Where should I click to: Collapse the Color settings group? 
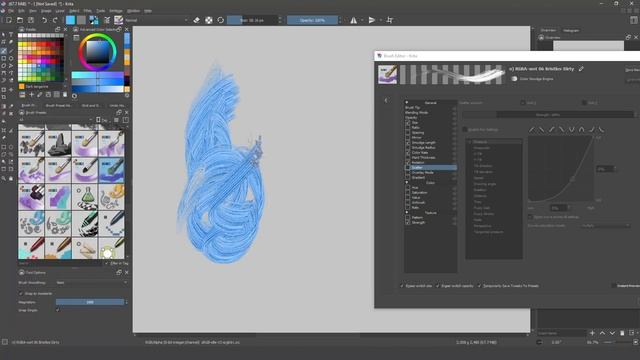click(407, 182)
